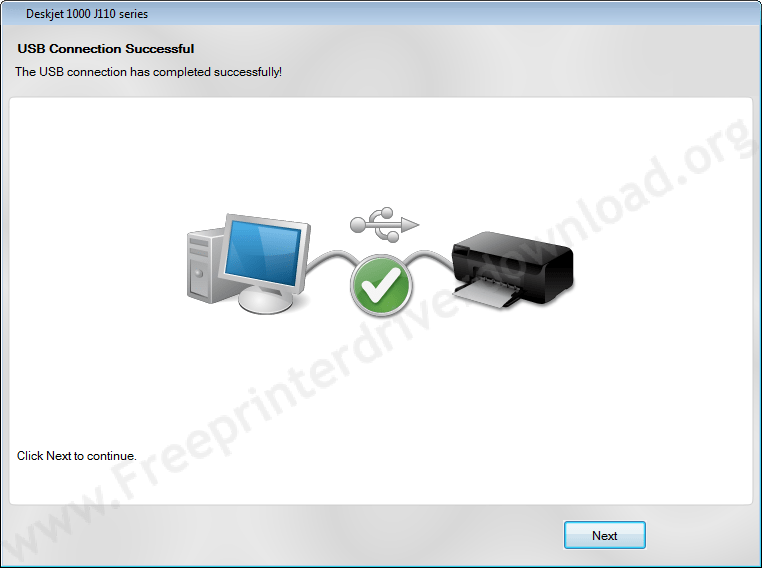Select the gray desktop tower case
This screenshot has width=762, height=568.
pyautogui.click(x=204, y=267)
